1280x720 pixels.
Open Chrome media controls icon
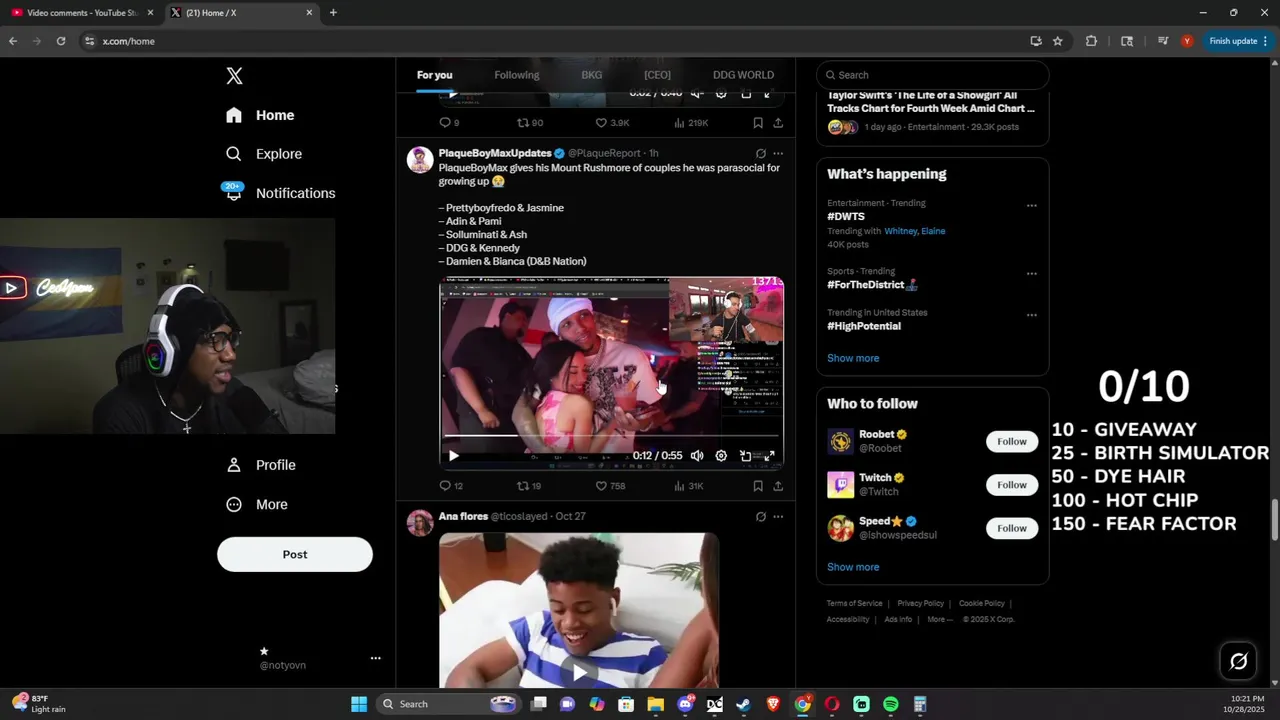(1163, 41)
